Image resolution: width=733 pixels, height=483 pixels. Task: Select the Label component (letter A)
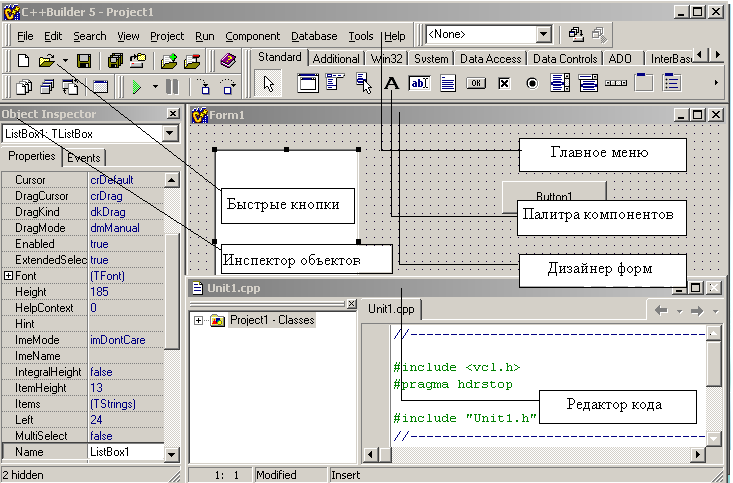392,84
